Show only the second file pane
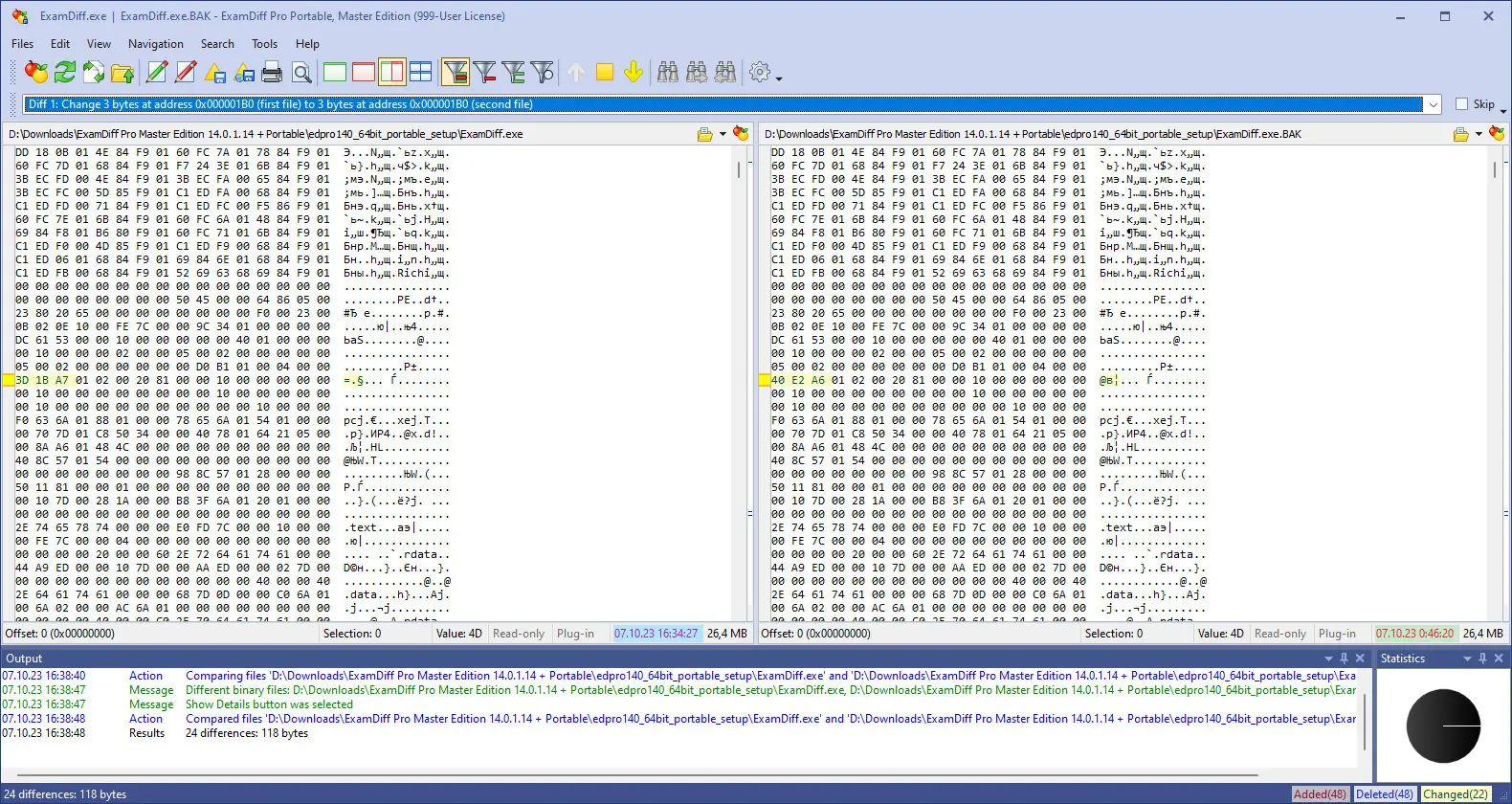Image resolution: width=1512 pixels, height=804 pixels. pos(364,72)
